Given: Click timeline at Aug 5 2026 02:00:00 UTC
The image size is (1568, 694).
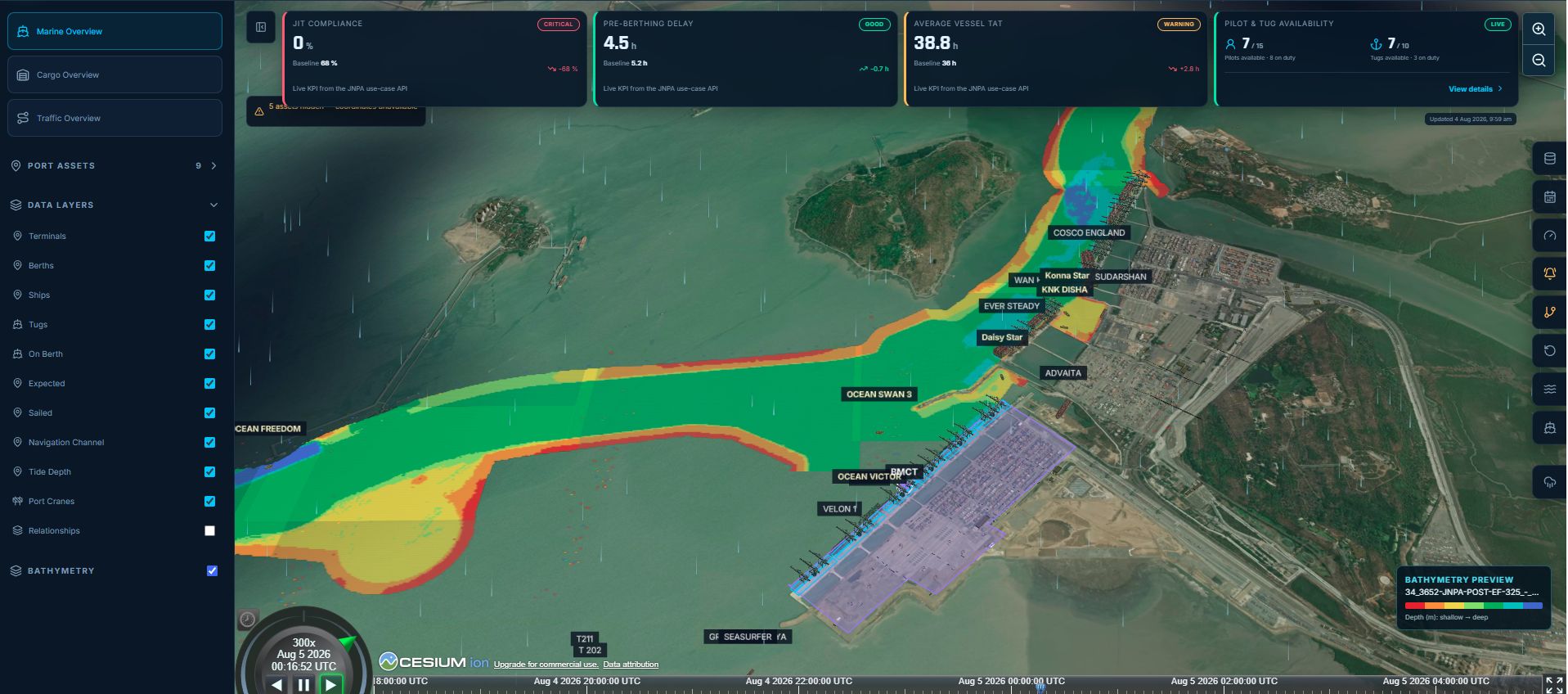Looking at the screenshot, I should pyautogui.click(x=1224, y=682).
